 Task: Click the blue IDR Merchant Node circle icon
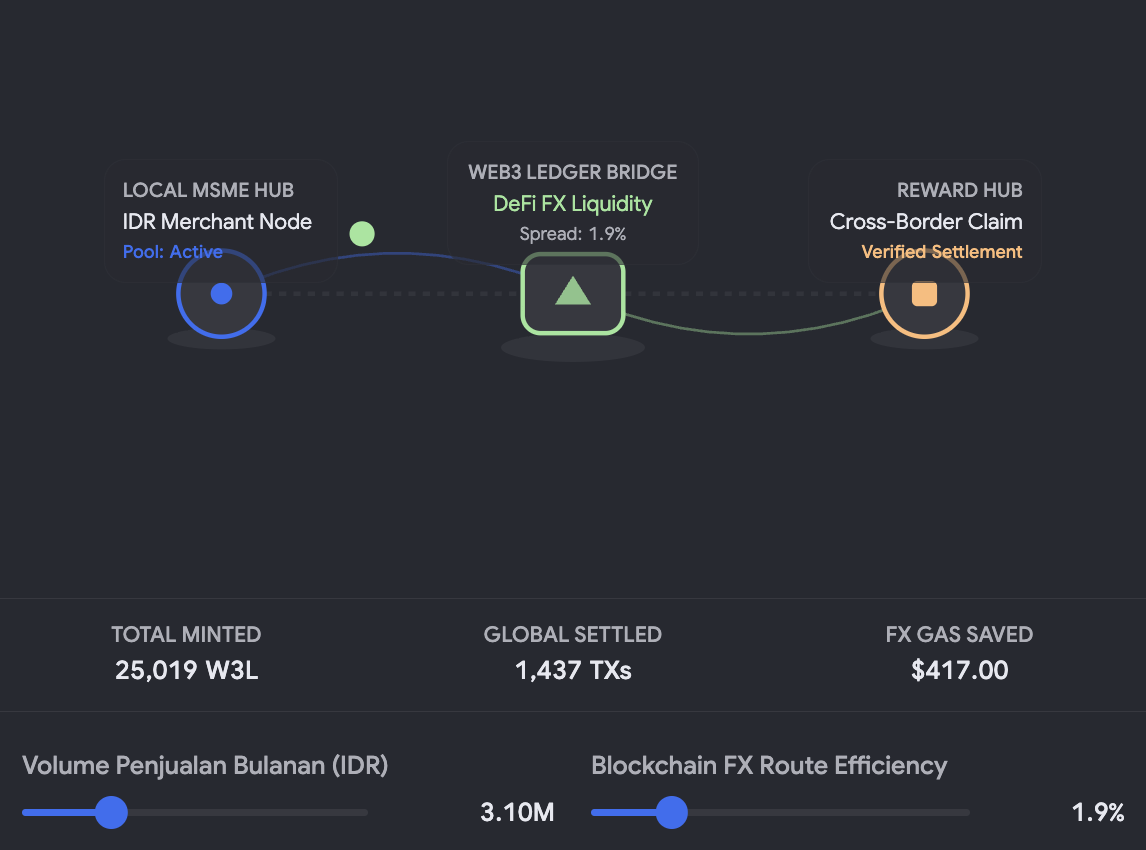221,294
